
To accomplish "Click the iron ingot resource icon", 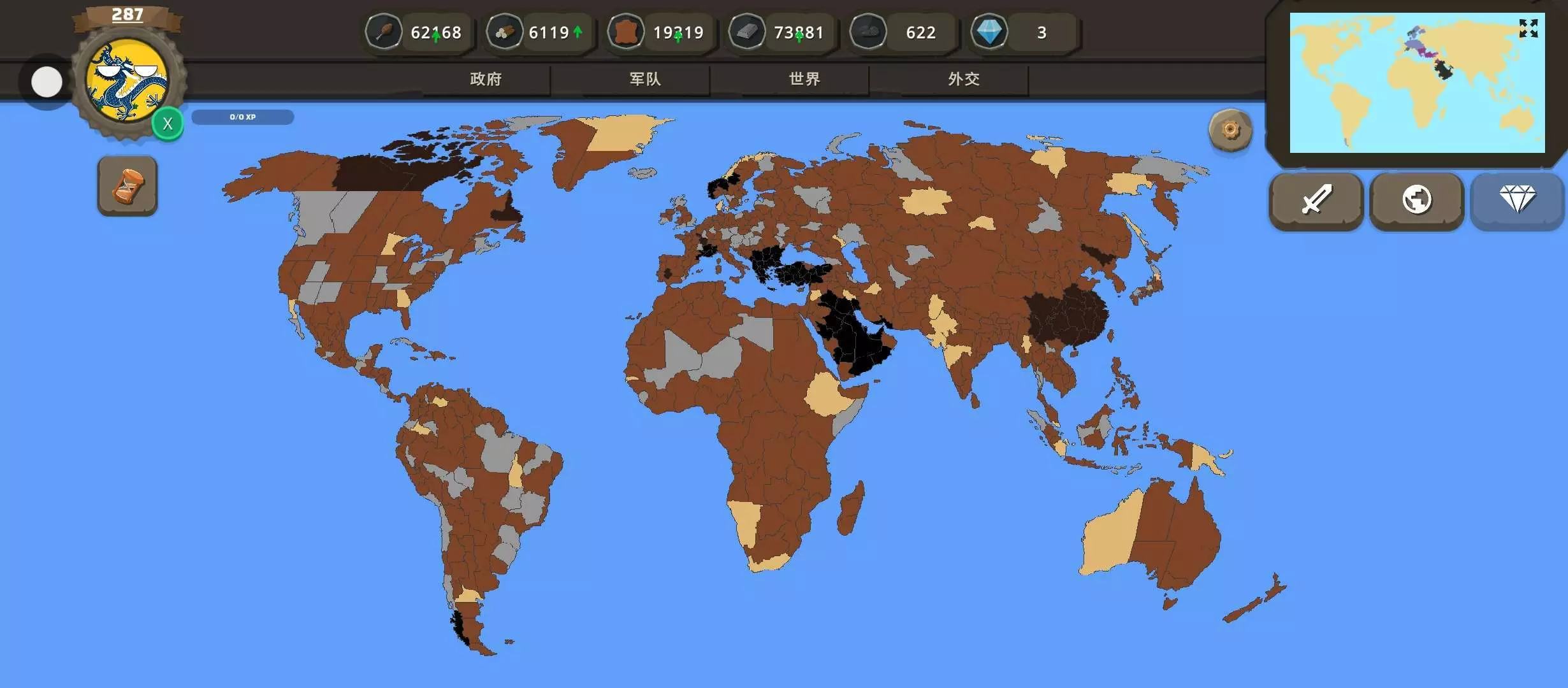I will coord(747,32).
